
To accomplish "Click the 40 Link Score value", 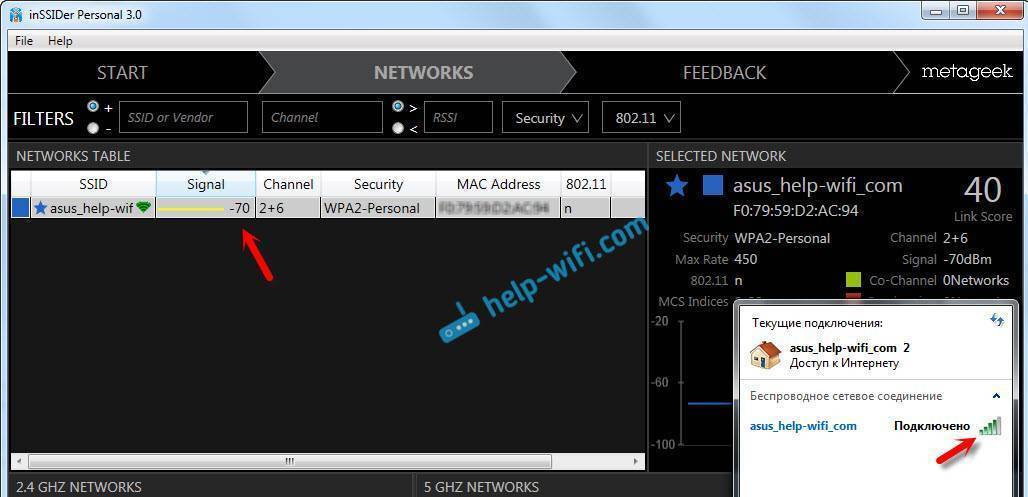I will 983,190.
